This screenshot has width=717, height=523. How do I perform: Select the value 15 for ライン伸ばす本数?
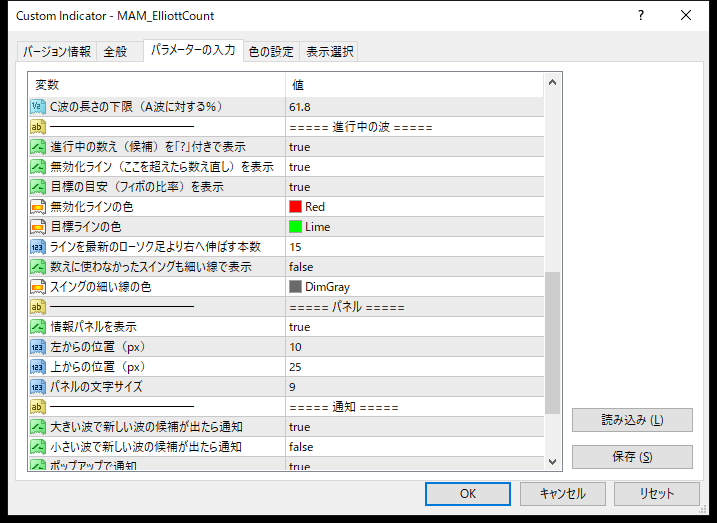295,247
